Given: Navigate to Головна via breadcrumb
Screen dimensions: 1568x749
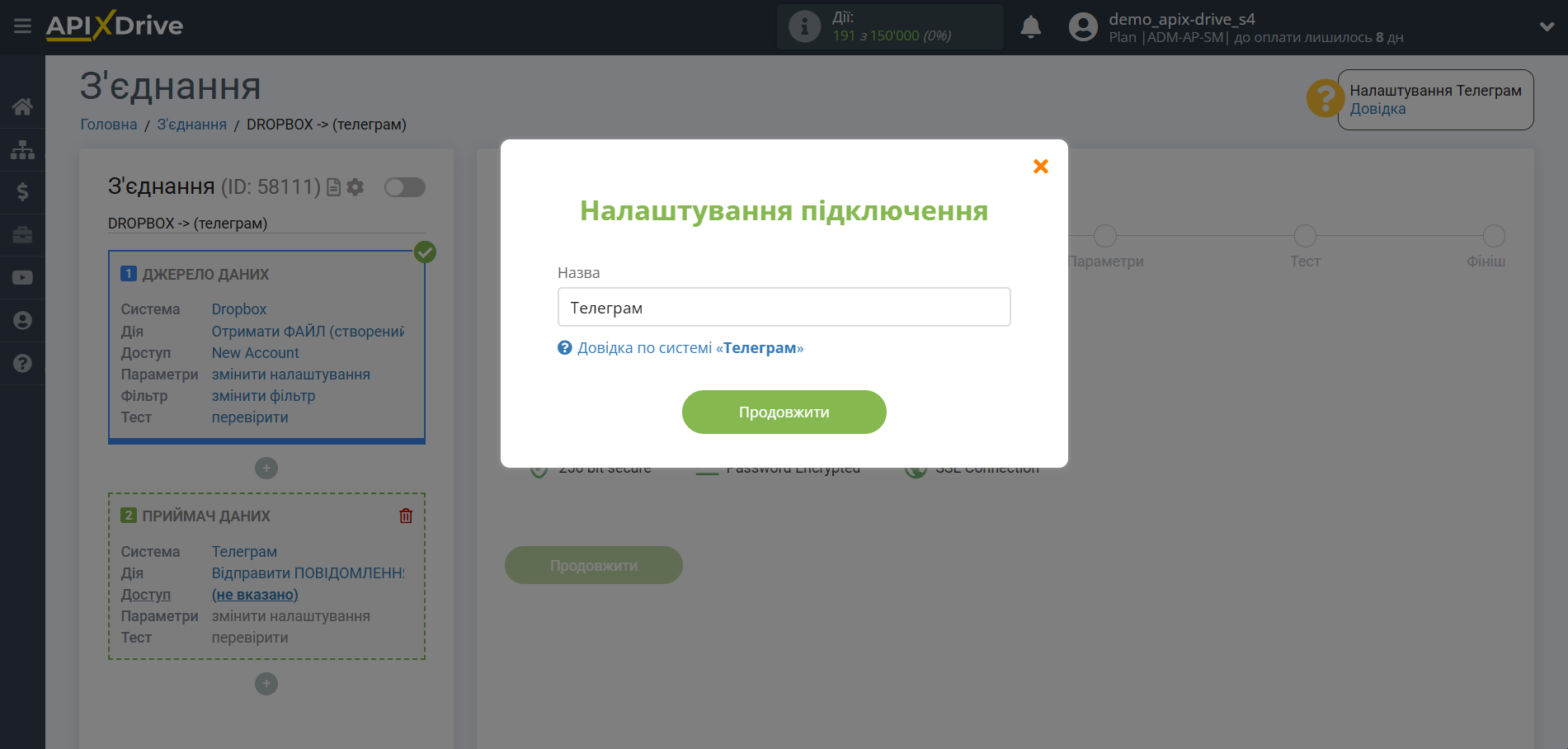Looking at the screenshot, I should (107, 124).
